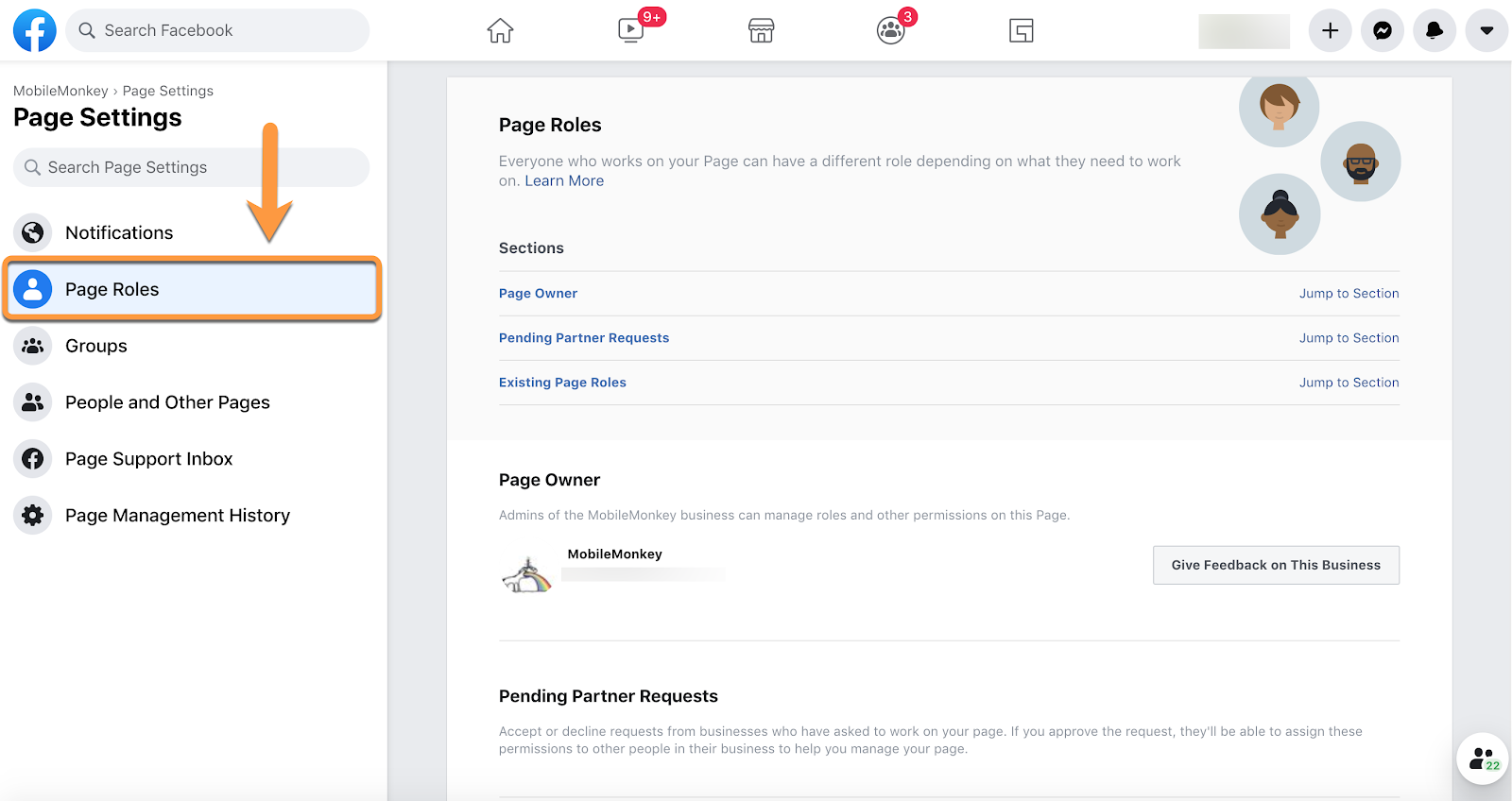
Task: Jump to Section for Existing Page Roles
Action: [x=1349, y=383]
